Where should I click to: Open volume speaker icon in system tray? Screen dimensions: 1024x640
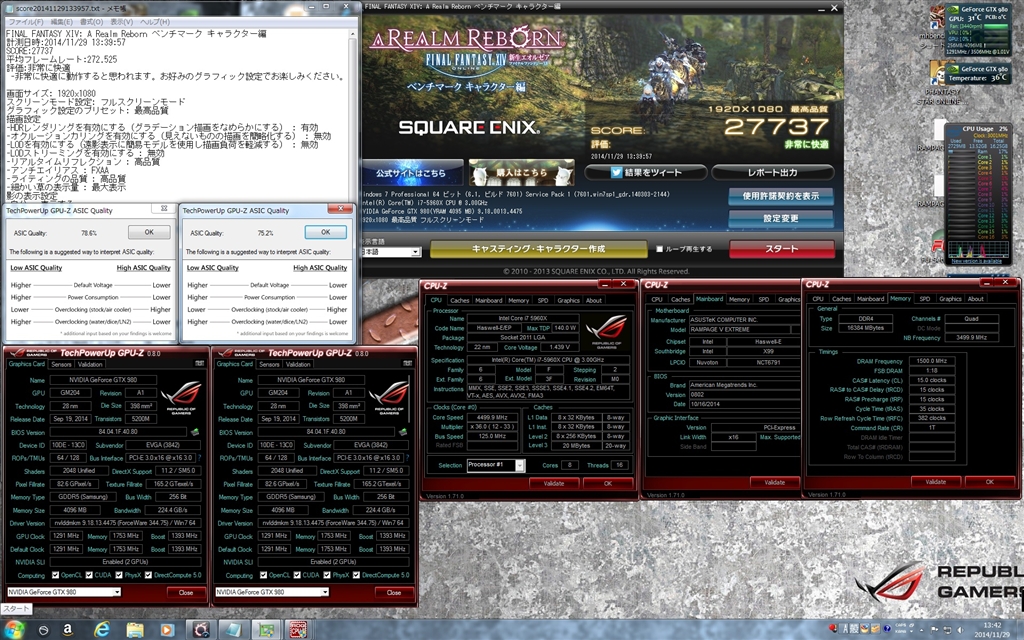(960, 630)
